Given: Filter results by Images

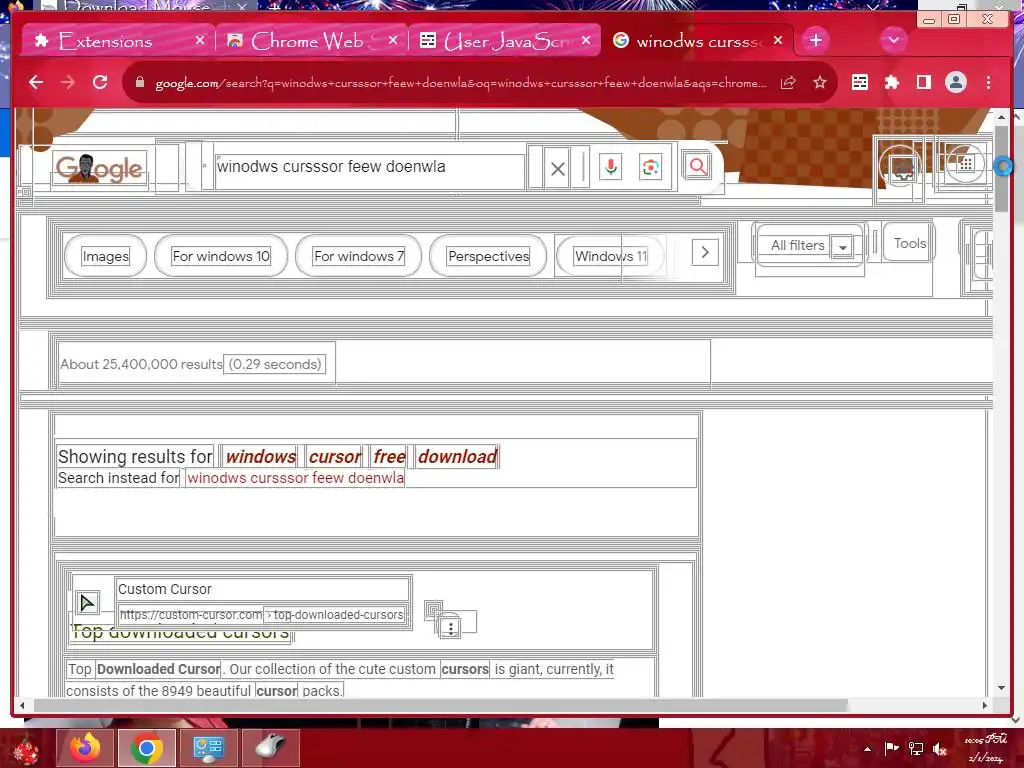Looking at the screenshot, I should [105, 256].
